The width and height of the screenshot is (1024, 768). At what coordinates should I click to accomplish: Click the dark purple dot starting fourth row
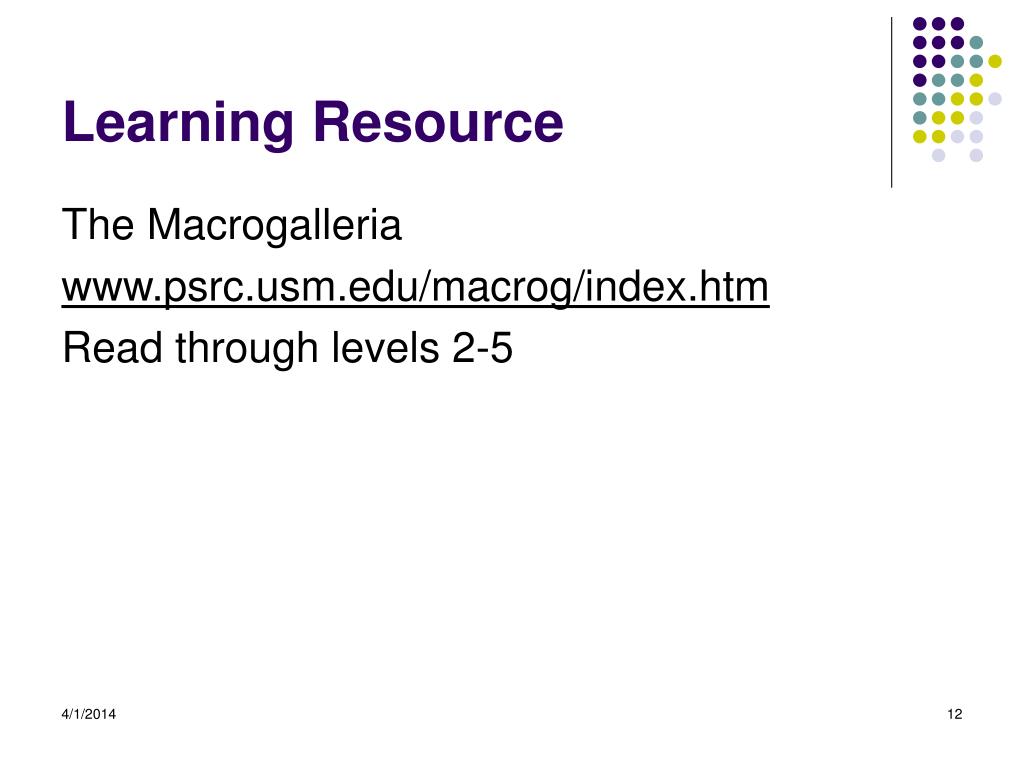pyautogui.click(x=920, y=80)
